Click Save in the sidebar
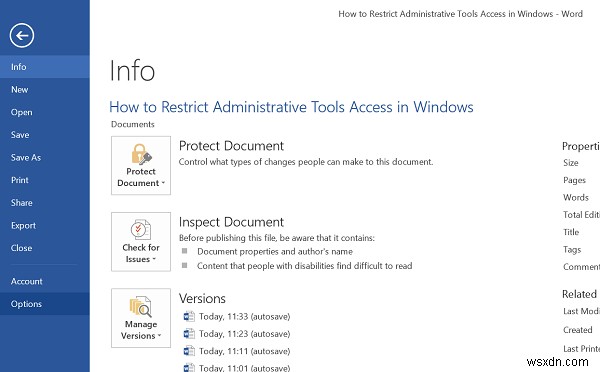 coord(45,135)
